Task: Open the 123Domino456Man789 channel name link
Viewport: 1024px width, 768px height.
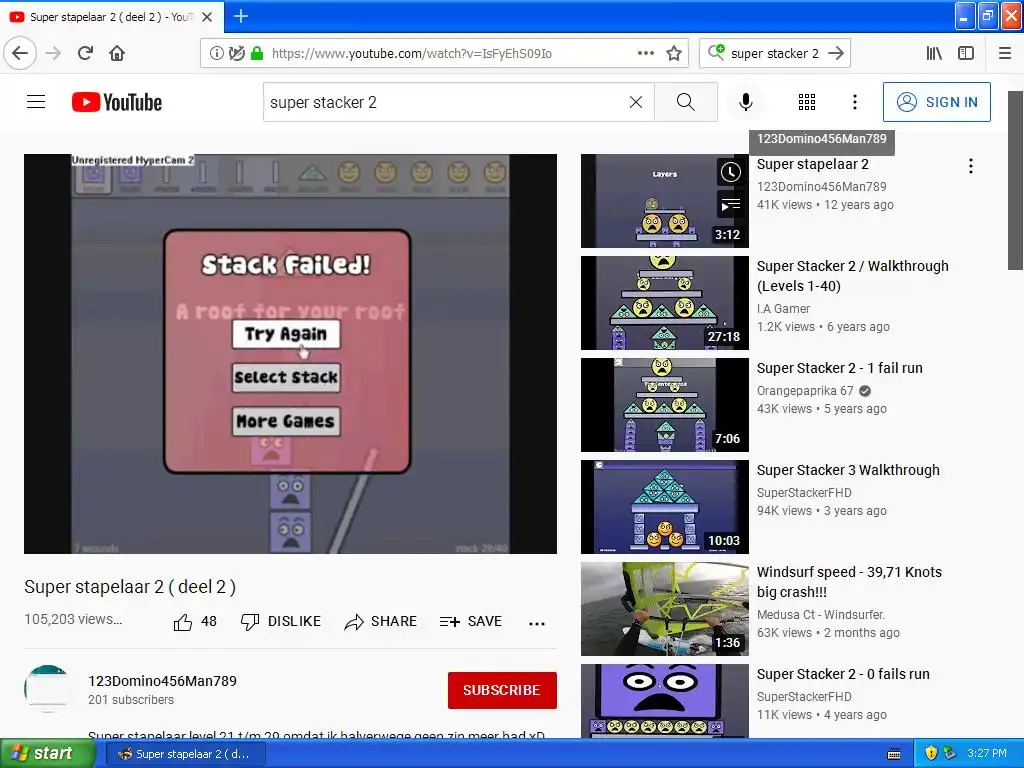Action: 163,681
